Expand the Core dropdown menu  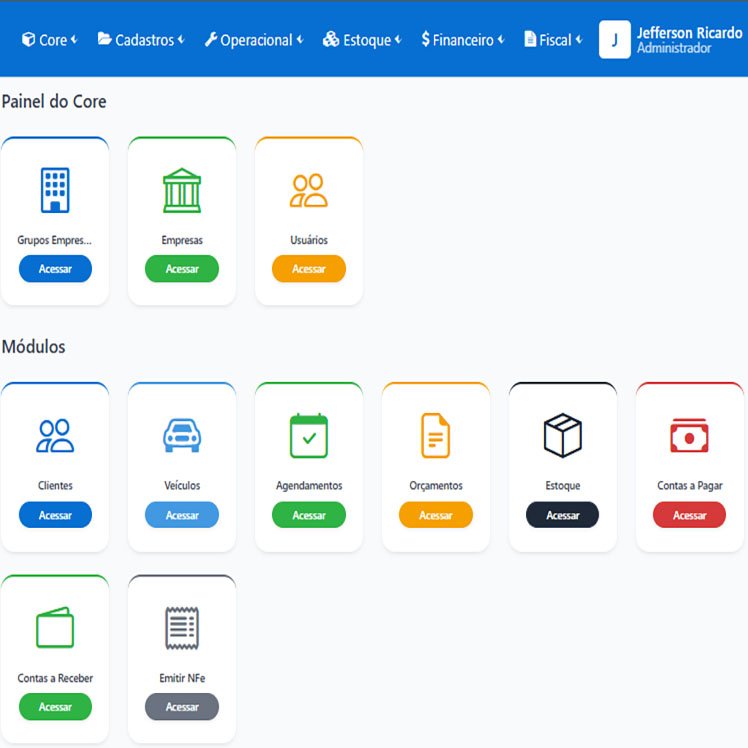click(49, 40)
